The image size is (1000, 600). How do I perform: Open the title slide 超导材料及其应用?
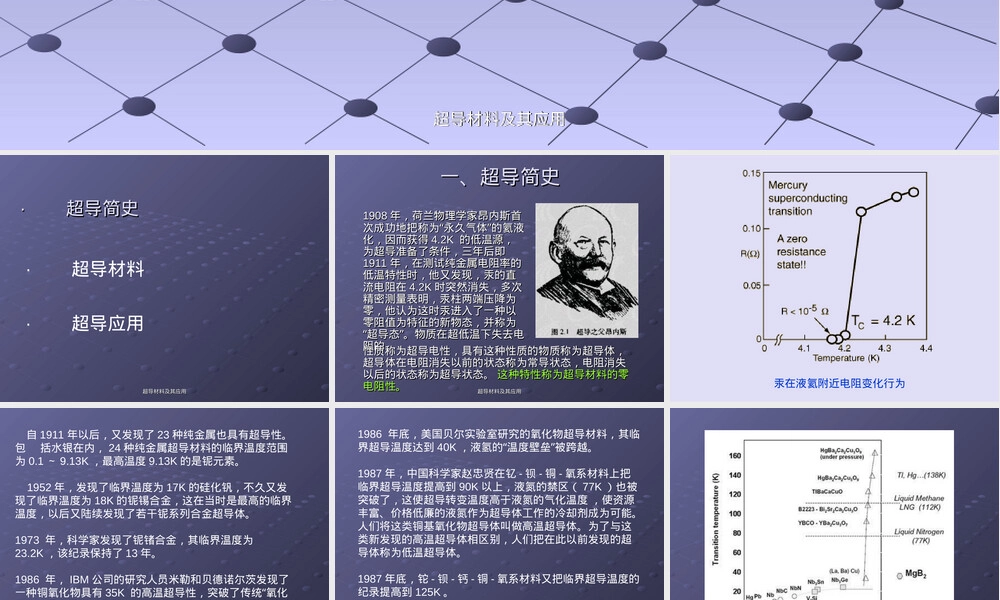point(500,75)
